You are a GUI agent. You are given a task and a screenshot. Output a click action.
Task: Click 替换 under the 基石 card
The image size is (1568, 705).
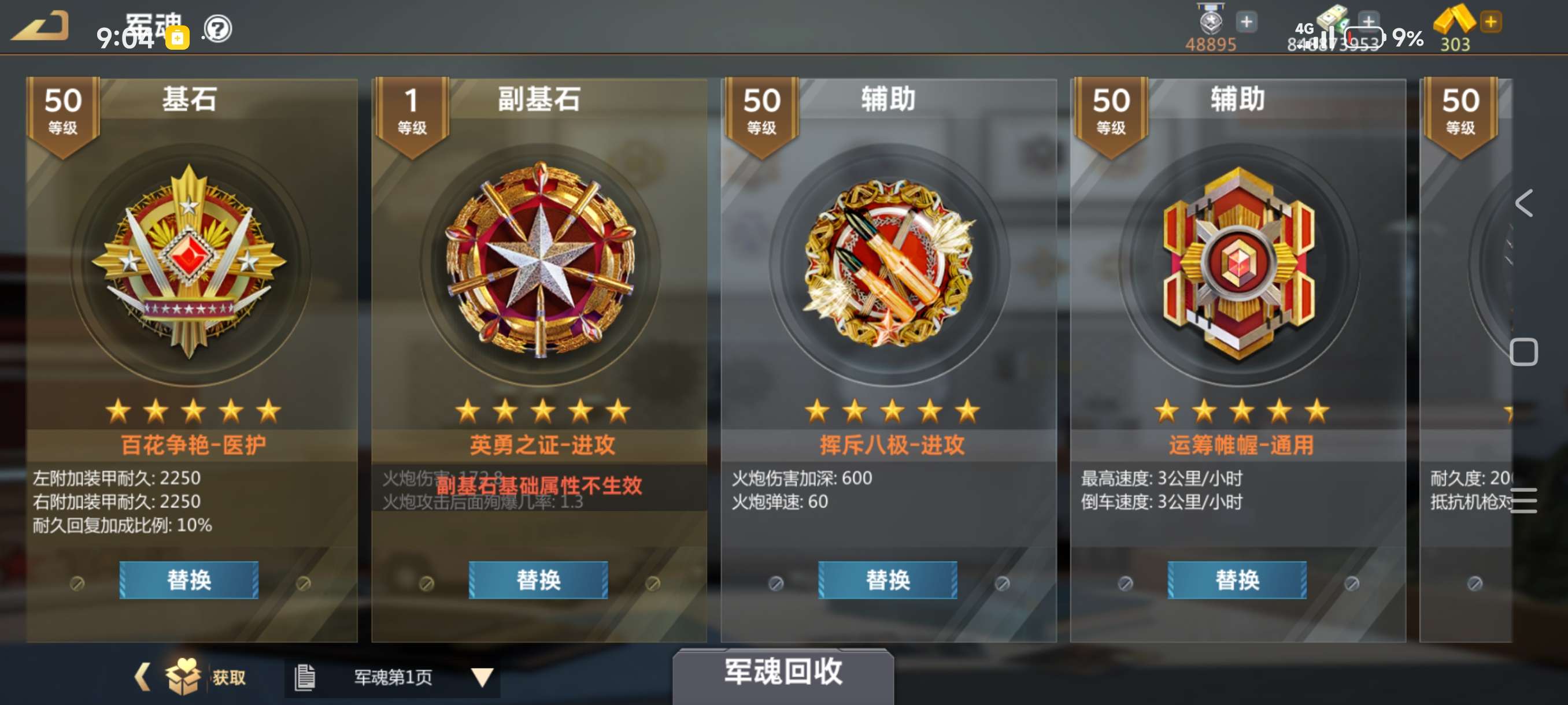click(x=188, y=580)
